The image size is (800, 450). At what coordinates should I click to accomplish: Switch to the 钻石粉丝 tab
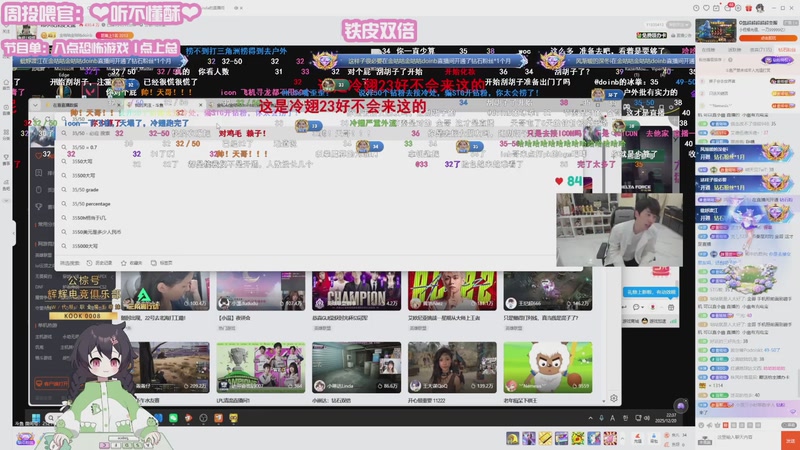[x=787, y=50]
